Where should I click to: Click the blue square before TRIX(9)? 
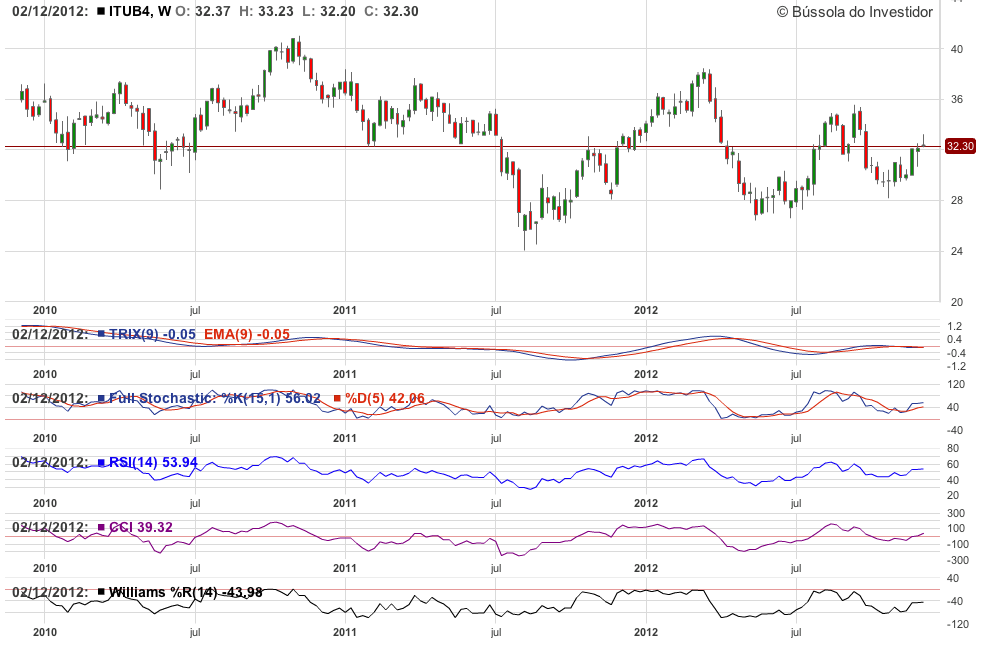(101, 334)
